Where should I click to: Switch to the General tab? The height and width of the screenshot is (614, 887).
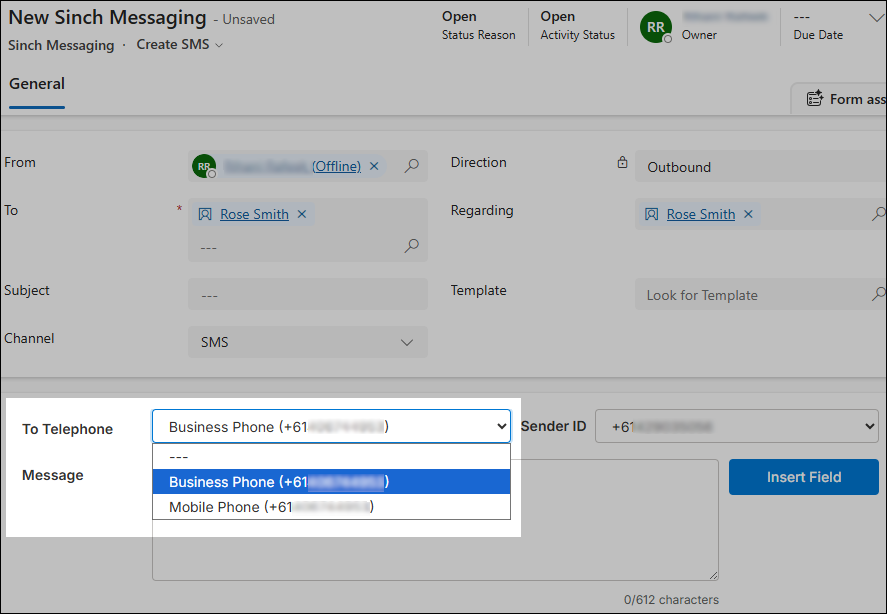click(x=37, y=84)
